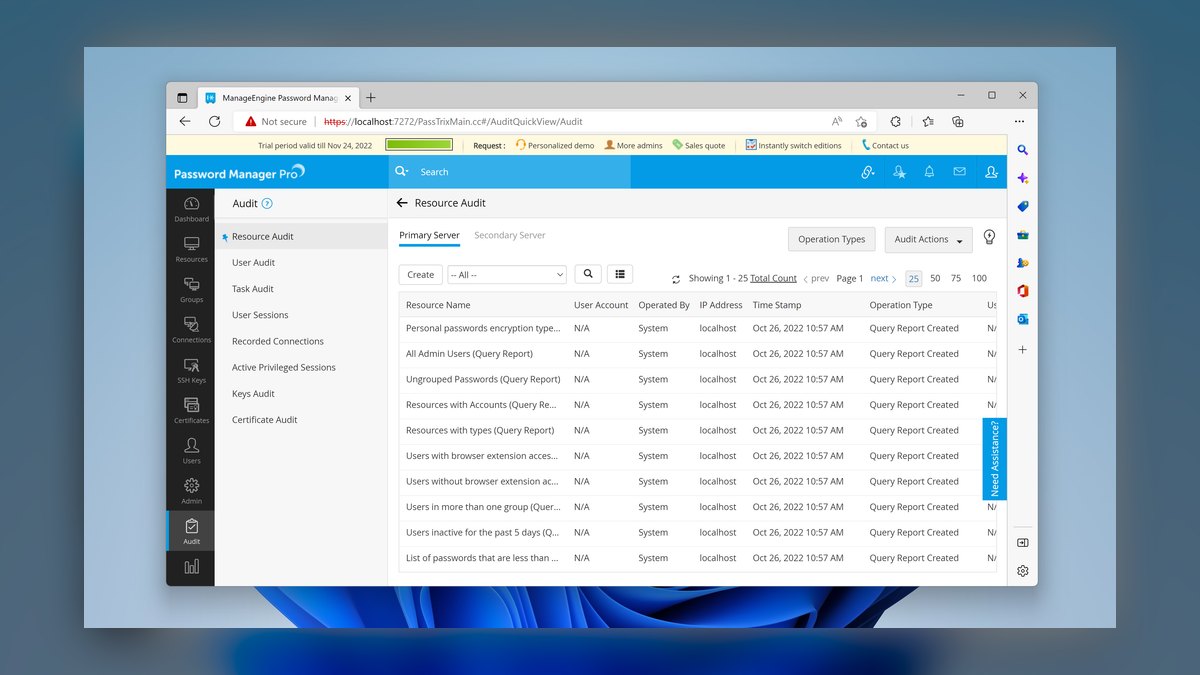Click the magnifier search button in audit toolbar
This screenshot has height=675, width=1200.
coord(588,274)
